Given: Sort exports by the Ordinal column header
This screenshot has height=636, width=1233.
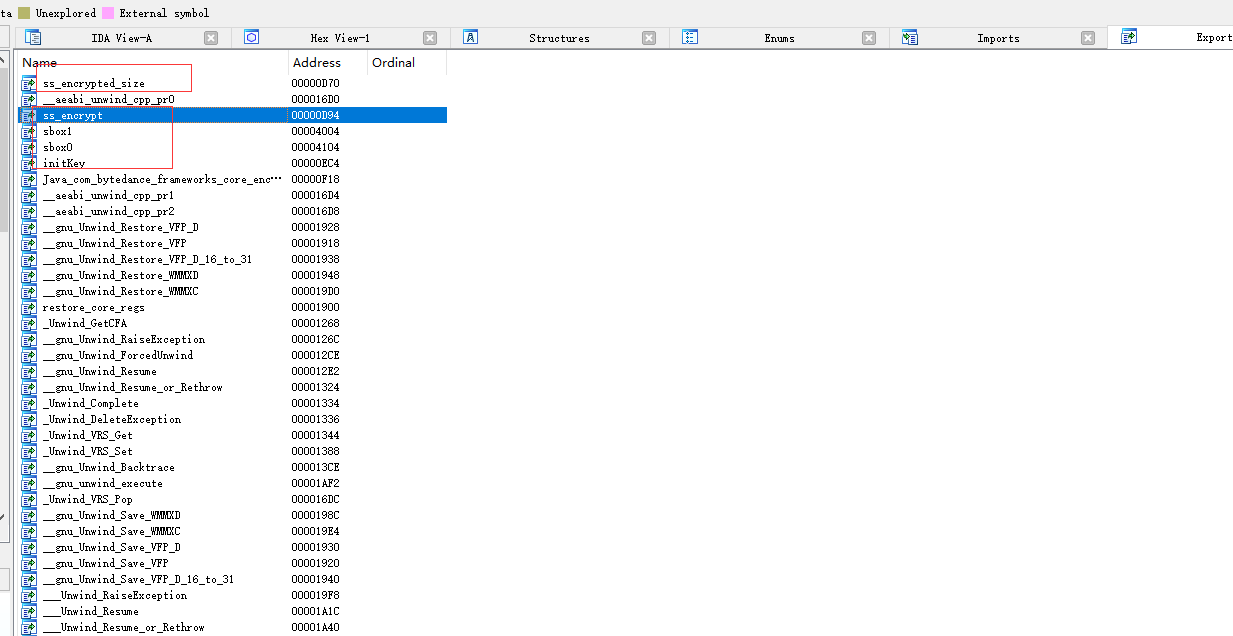Looking at the screenshot, I should pos(407,62).
